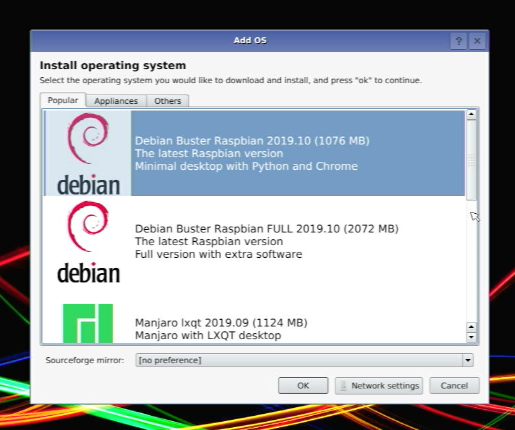Click the Cancel button

tap(454, 386)
